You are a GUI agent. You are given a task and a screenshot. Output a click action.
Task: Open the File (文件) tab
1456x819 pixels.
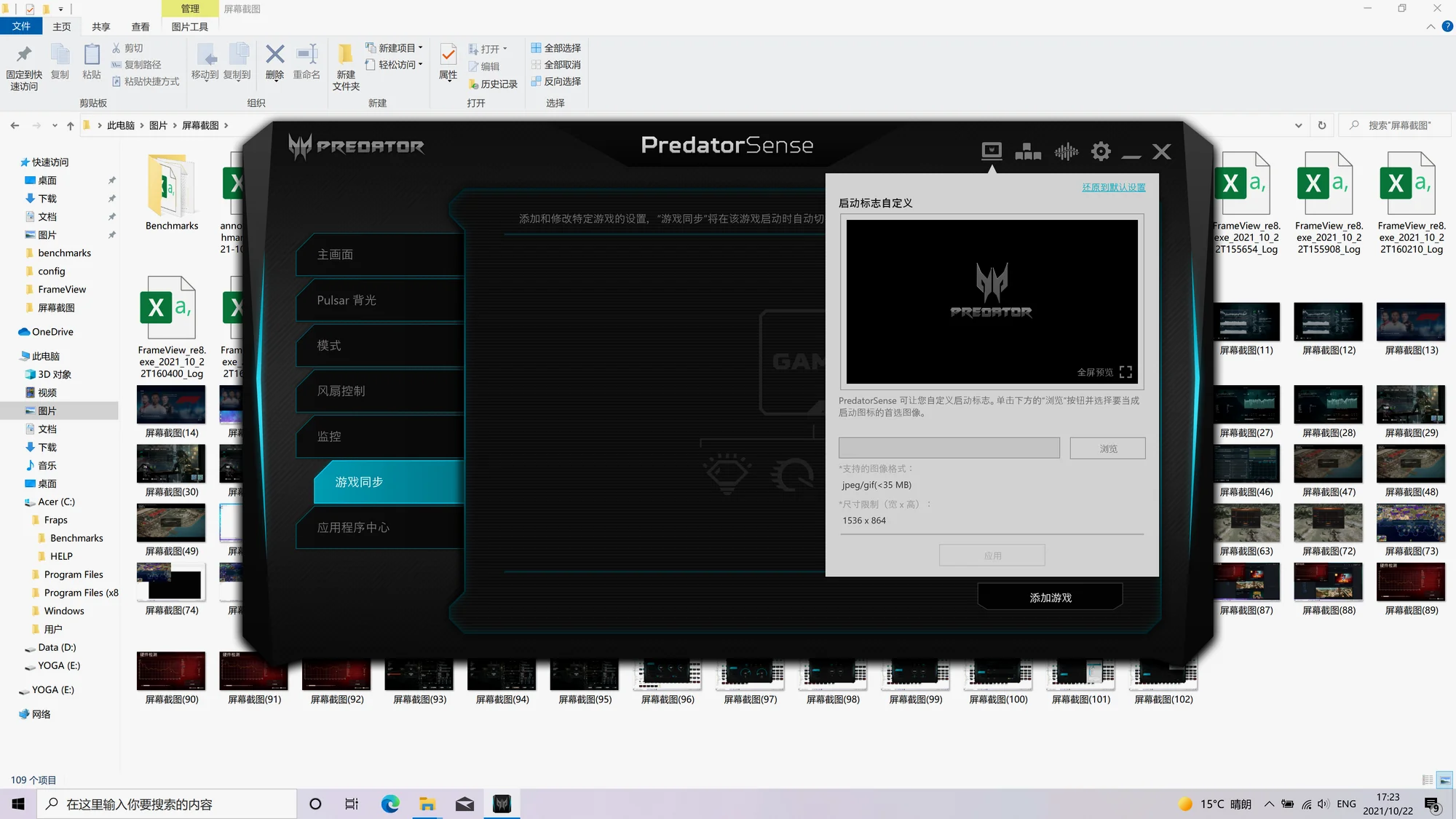point(22,26)
